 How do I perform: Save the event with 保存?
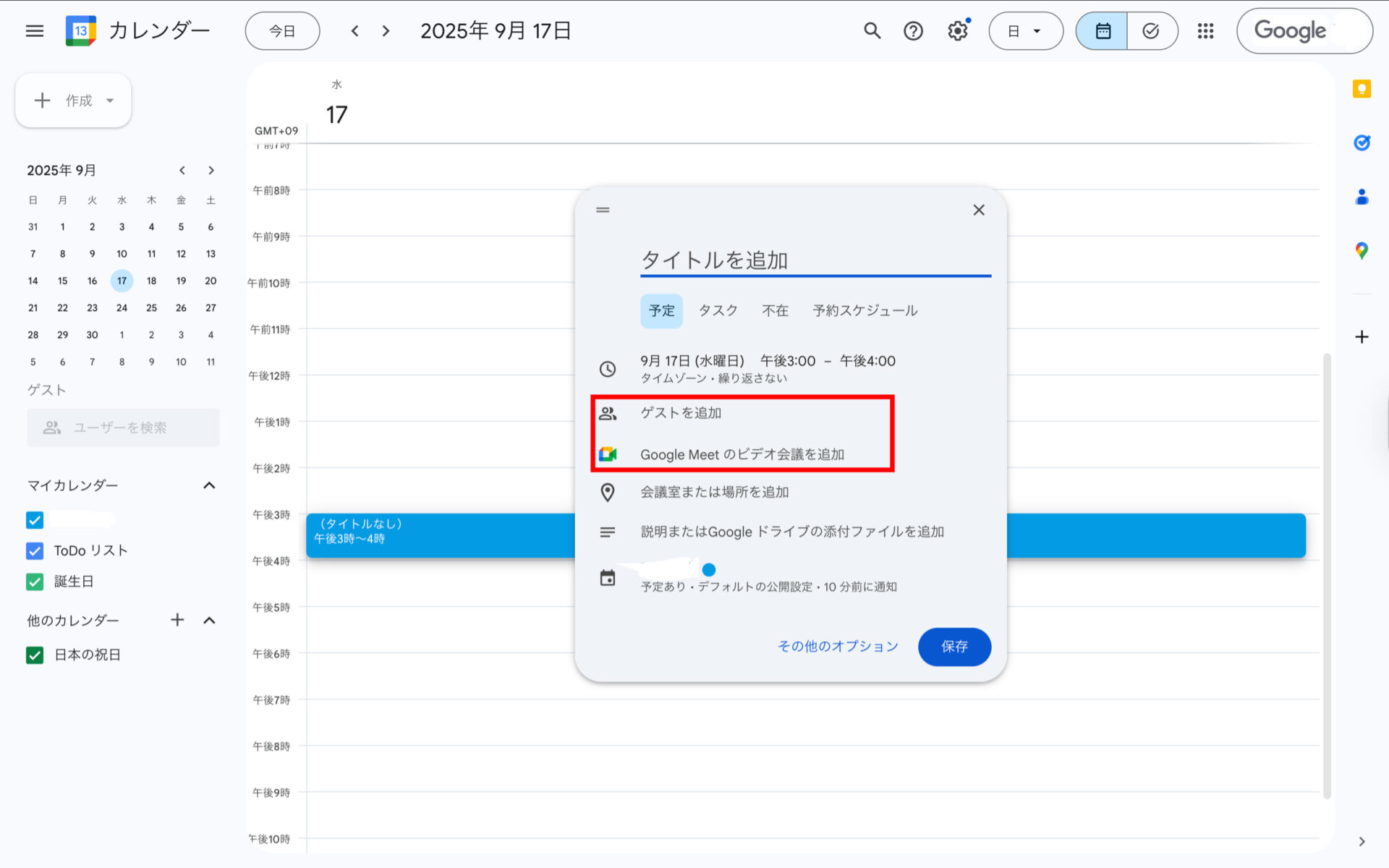click(x=953, y=647)
